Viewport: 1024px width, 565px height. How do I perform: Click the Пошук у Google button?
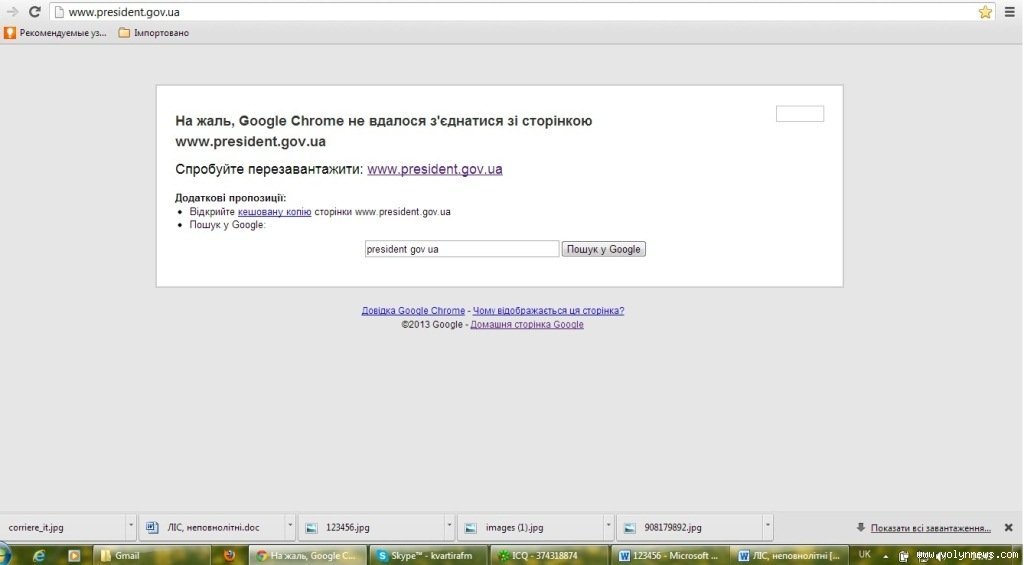[x=604, y=249]
